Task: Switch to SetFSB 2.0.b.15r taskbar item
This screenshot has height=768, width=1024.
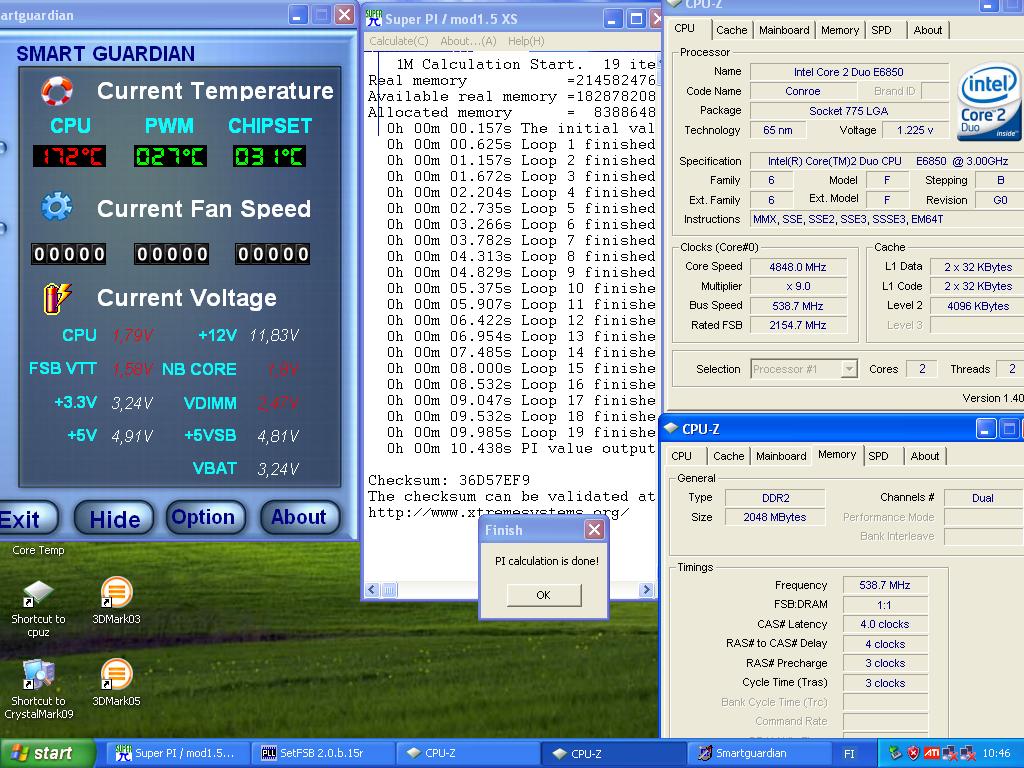Action: (x=321, y=753)
